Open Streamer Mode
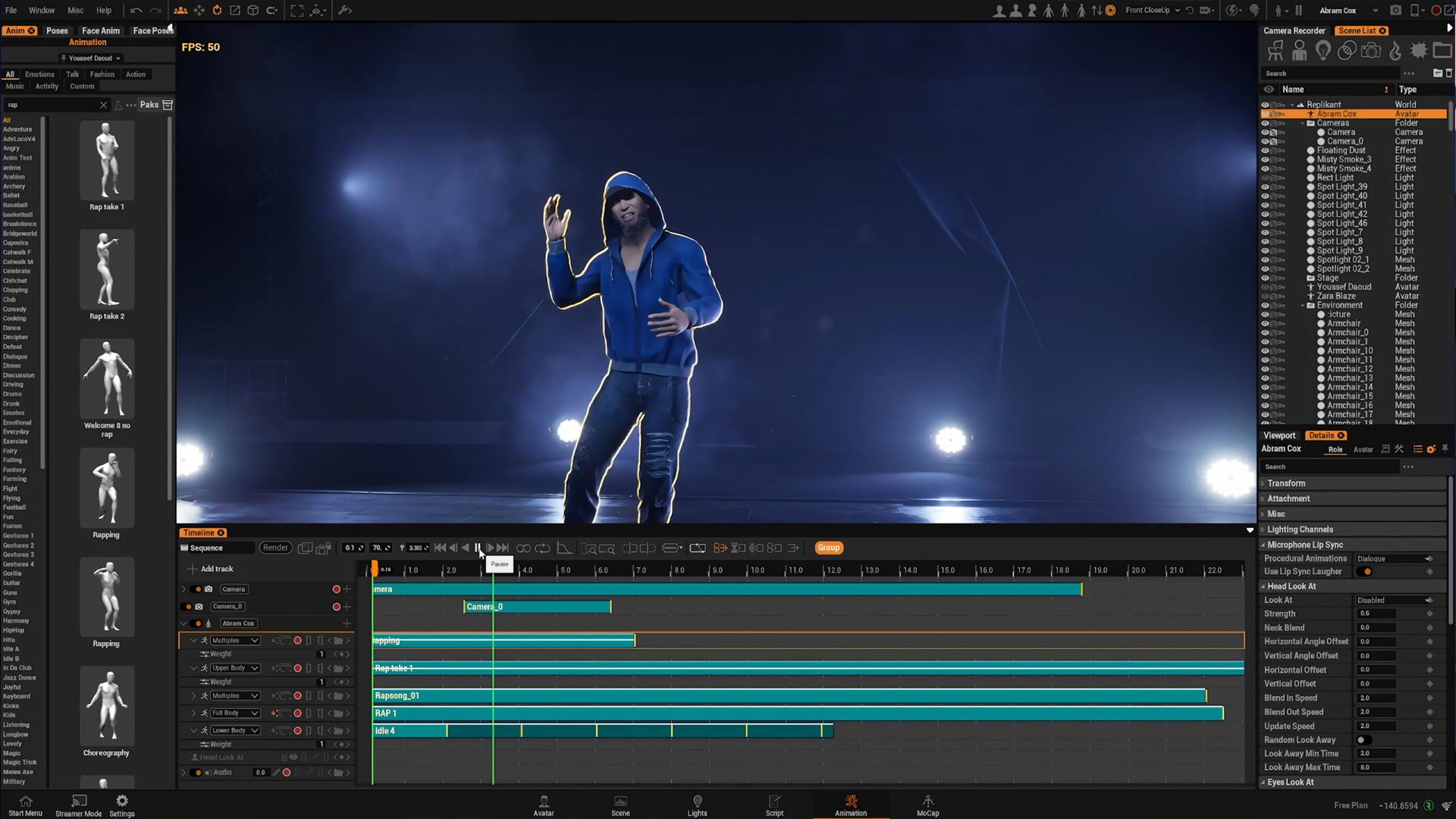1456x819 pixels. click(x=78, y=806)
